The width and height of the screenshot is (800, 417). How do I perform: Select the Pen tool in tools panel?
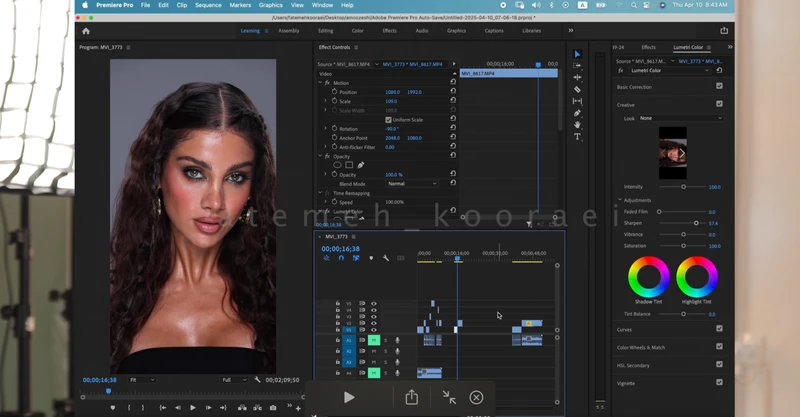coord(577,113)
